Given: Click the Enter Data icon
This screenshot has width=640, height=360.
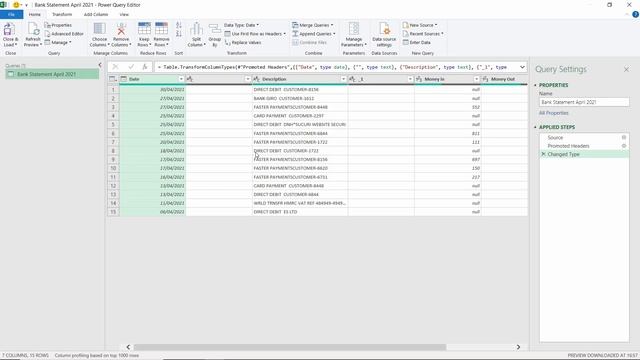Looking at the screenshot, I should pyautogui.click(x=406, y=42).
